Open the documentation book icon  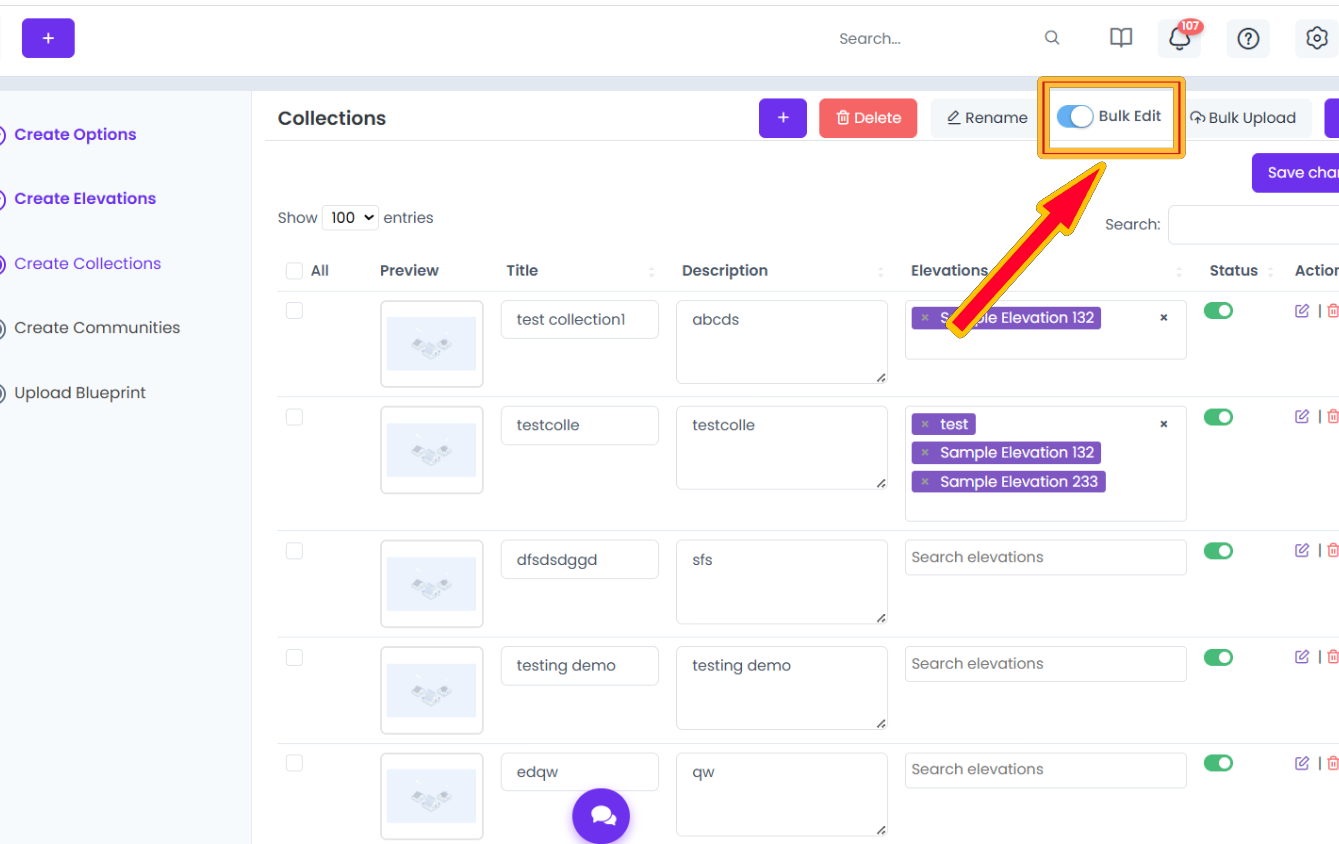pyautogui.click(x=1121, y=38)
